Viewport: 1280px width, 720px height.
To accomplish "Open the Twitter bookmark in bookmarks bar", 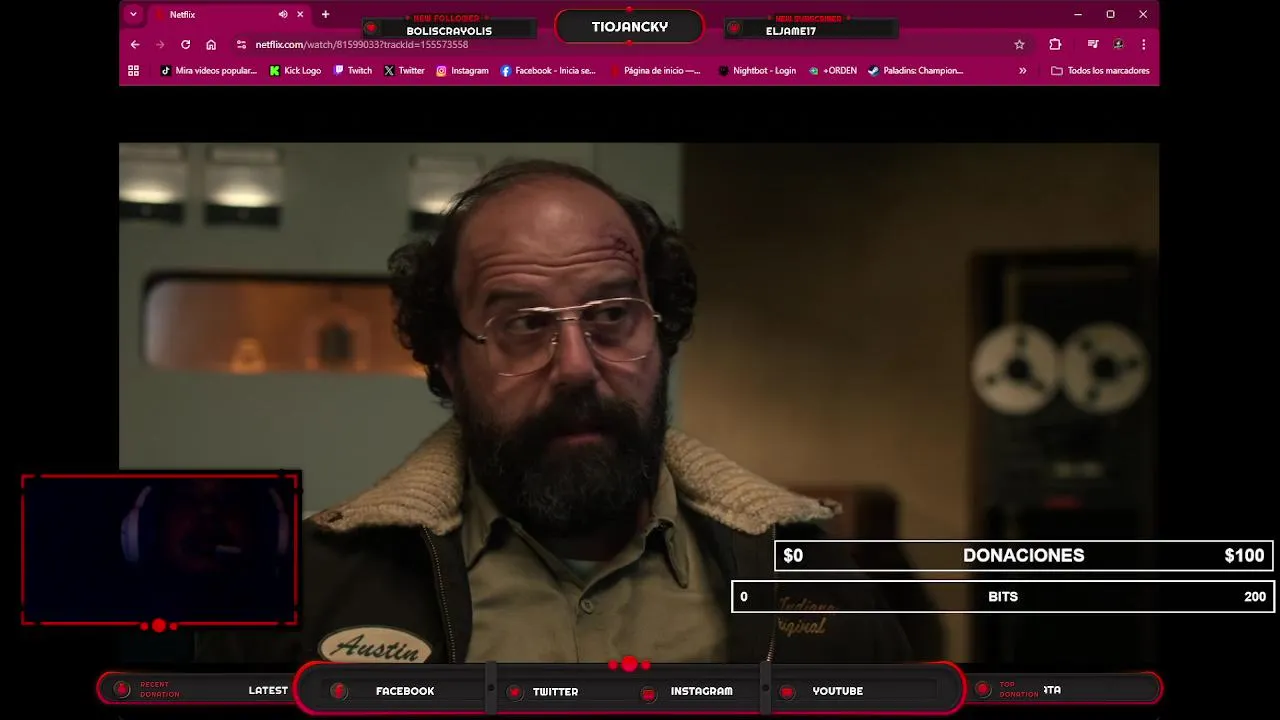I will click(404, 70).
